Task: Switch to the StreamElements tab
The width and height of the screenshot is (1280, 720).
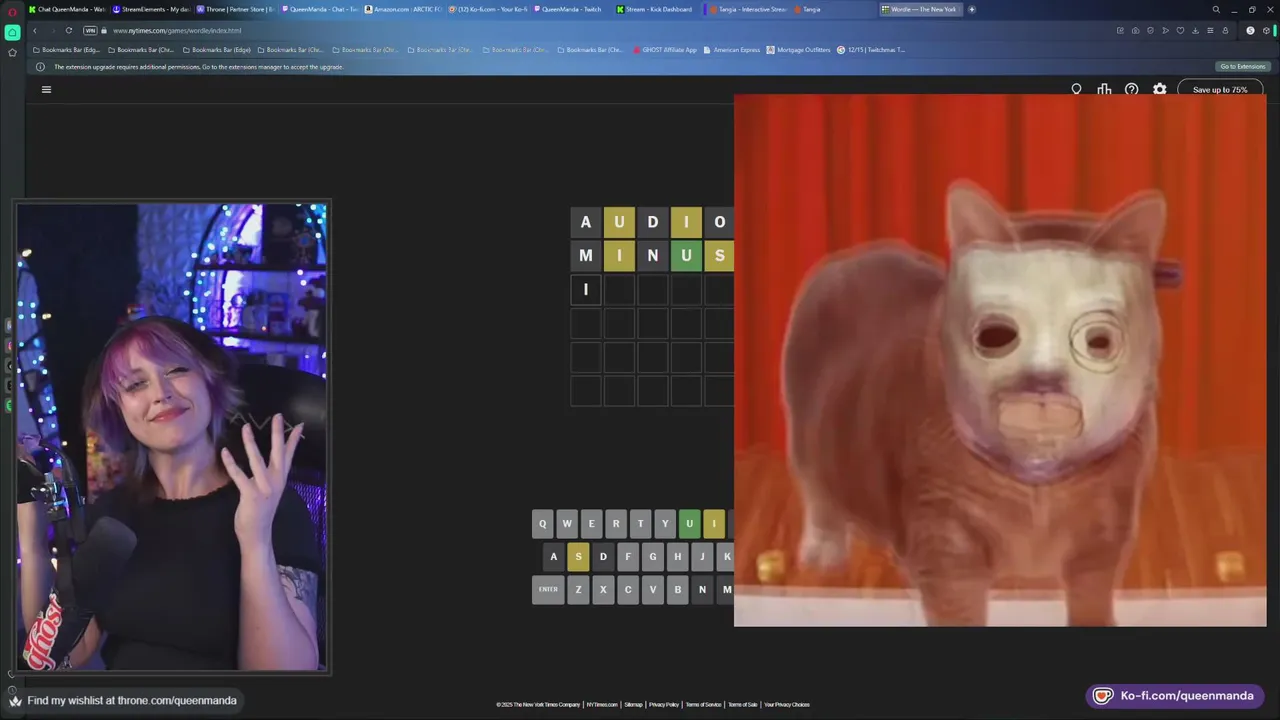Action: (x=151, y=9)
